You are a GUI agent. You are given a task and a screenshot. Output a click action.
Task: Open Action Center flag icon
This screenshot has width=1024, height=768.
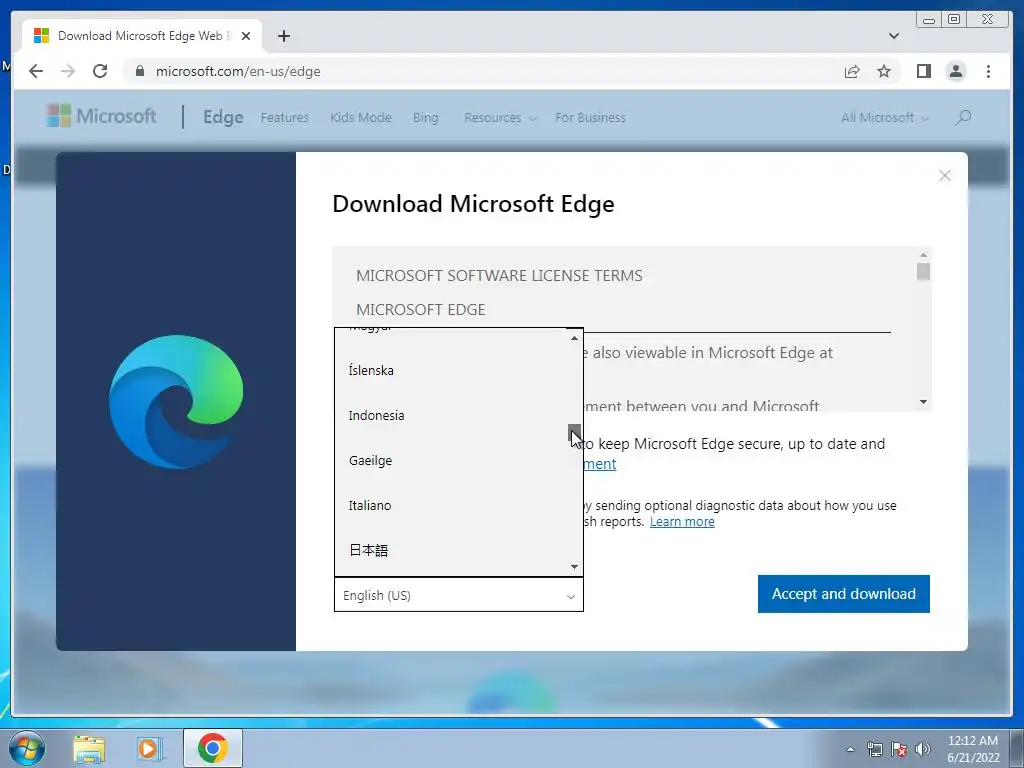pos(899,749)
